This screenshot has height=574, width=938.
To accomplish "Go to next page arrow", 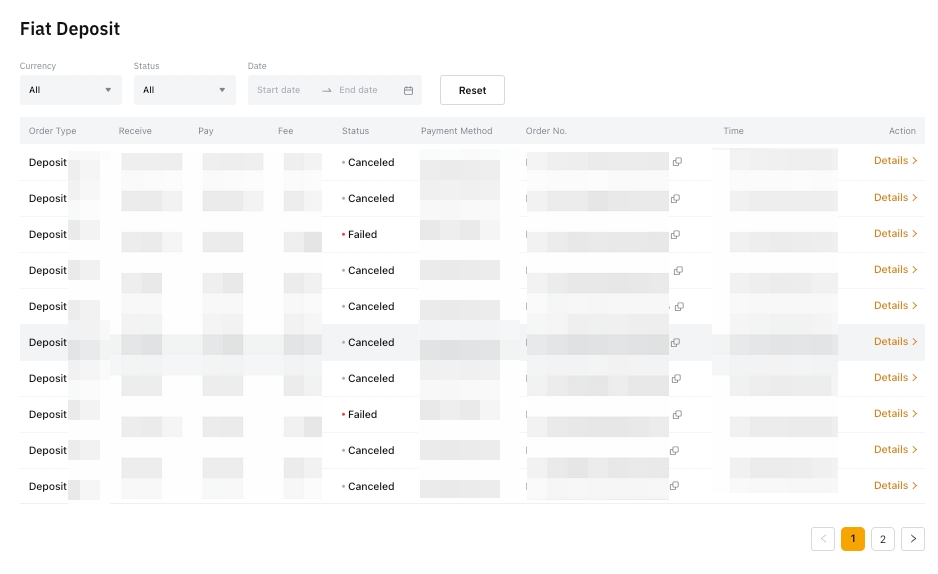I will [x=912, y=540].
